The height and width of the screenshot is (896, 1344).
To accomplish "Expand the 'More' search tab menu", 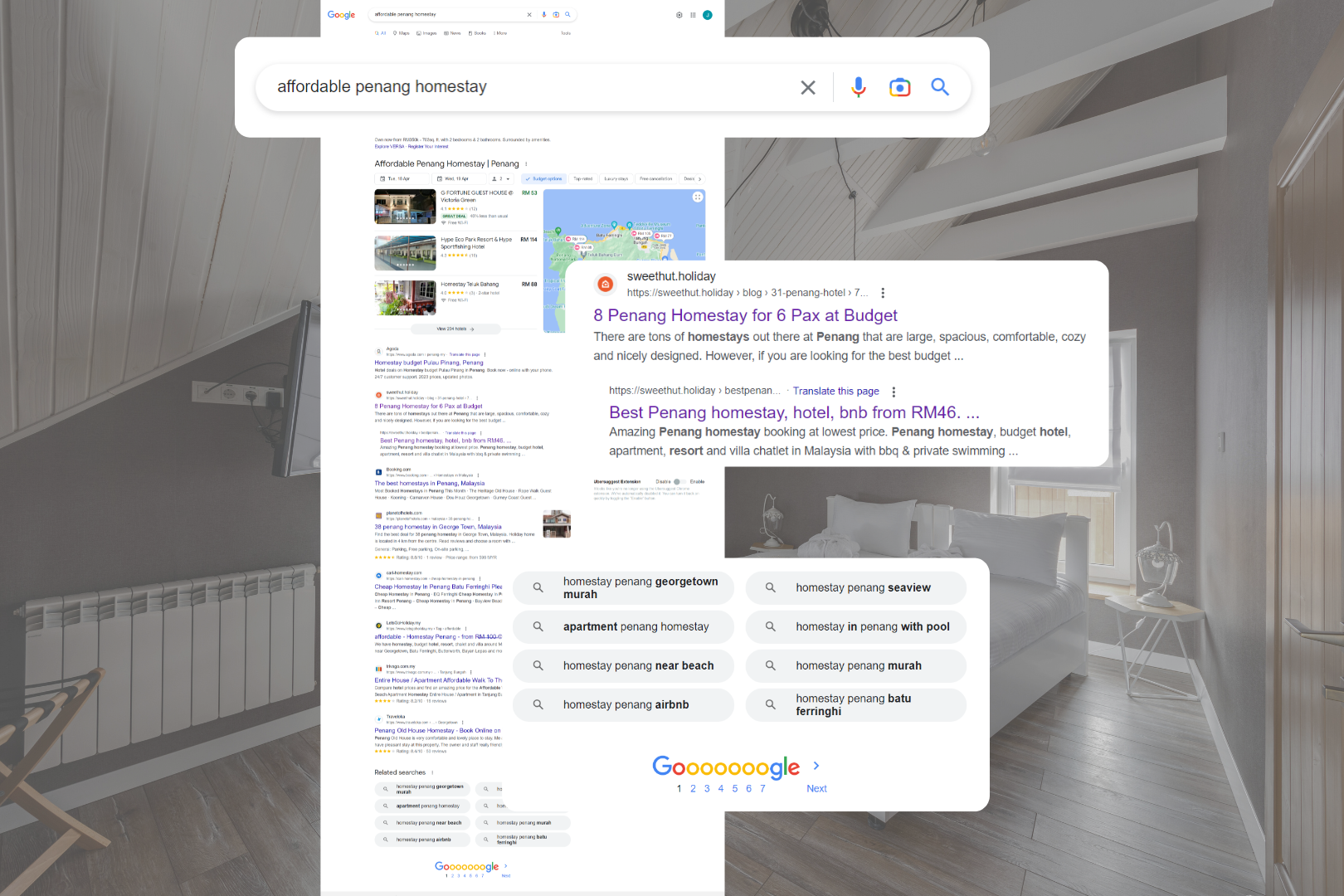I will coord(500,33).
